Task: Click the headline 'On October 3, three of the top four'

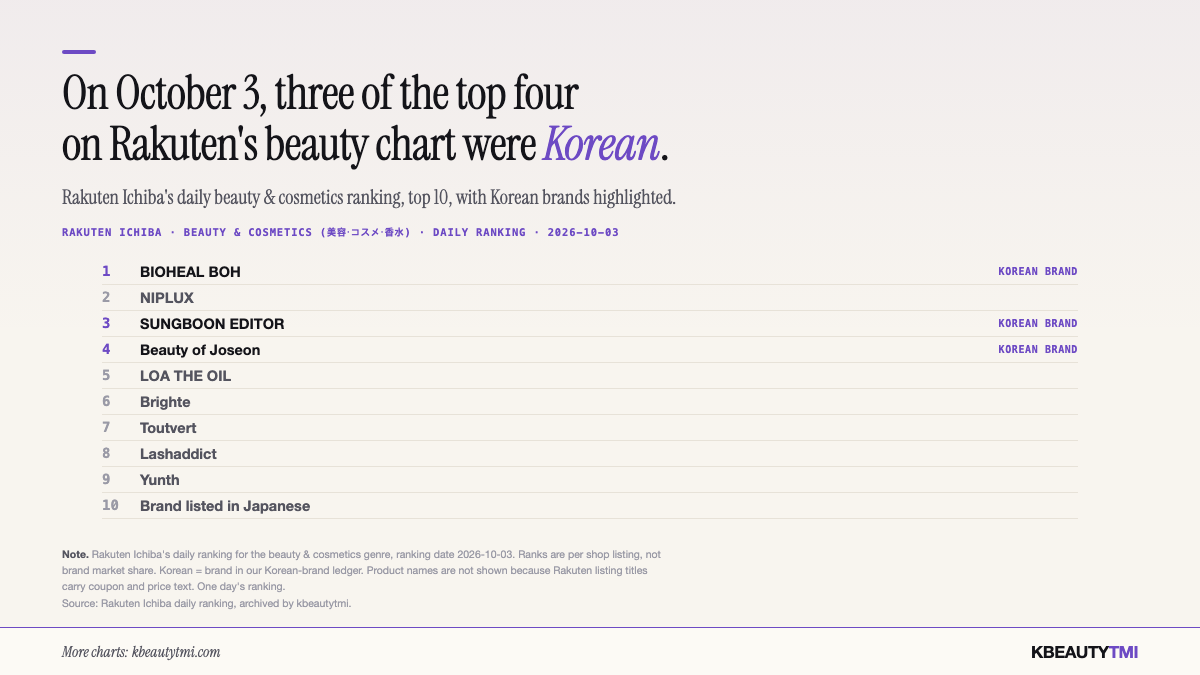Action: click(x=320, y=94)
